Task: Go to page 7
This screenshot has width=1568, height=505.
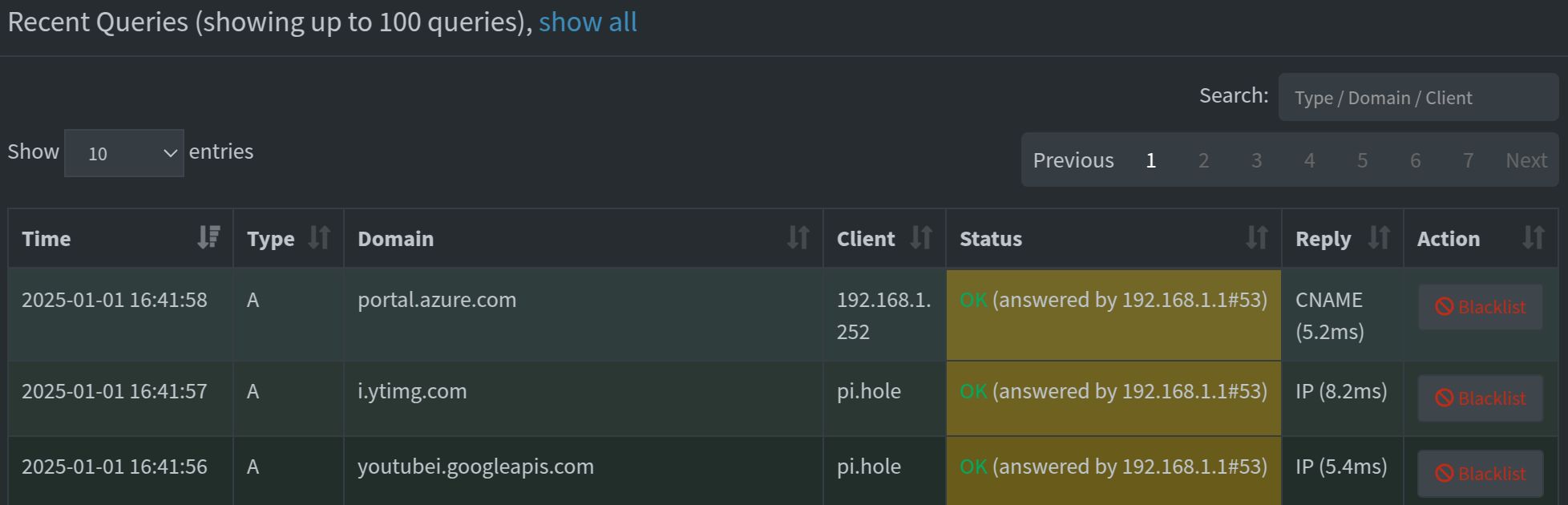Action: [x=1468, y=160]
